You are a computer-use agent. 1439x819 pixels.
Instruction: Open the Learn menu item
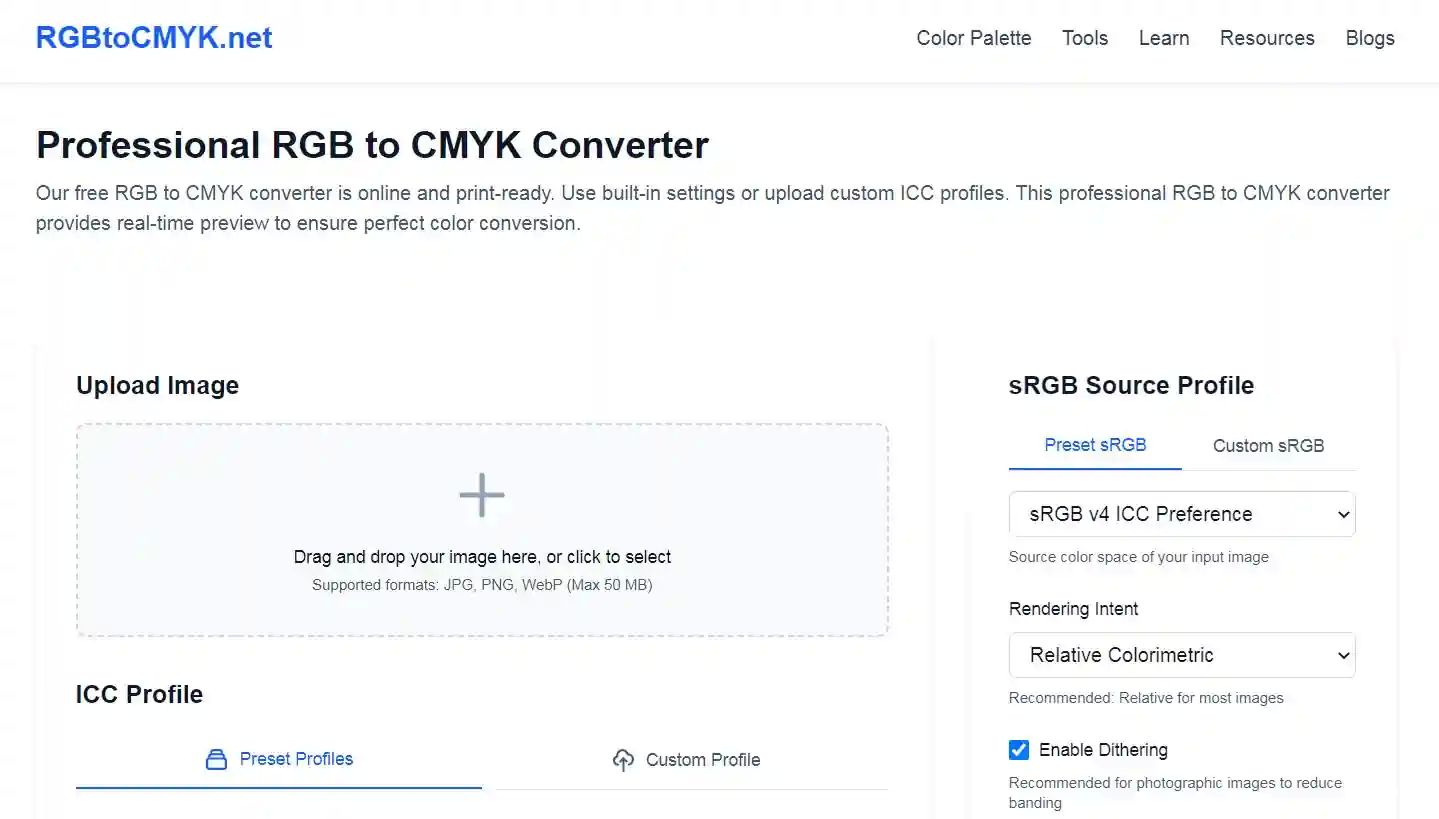pos(1164,38)
